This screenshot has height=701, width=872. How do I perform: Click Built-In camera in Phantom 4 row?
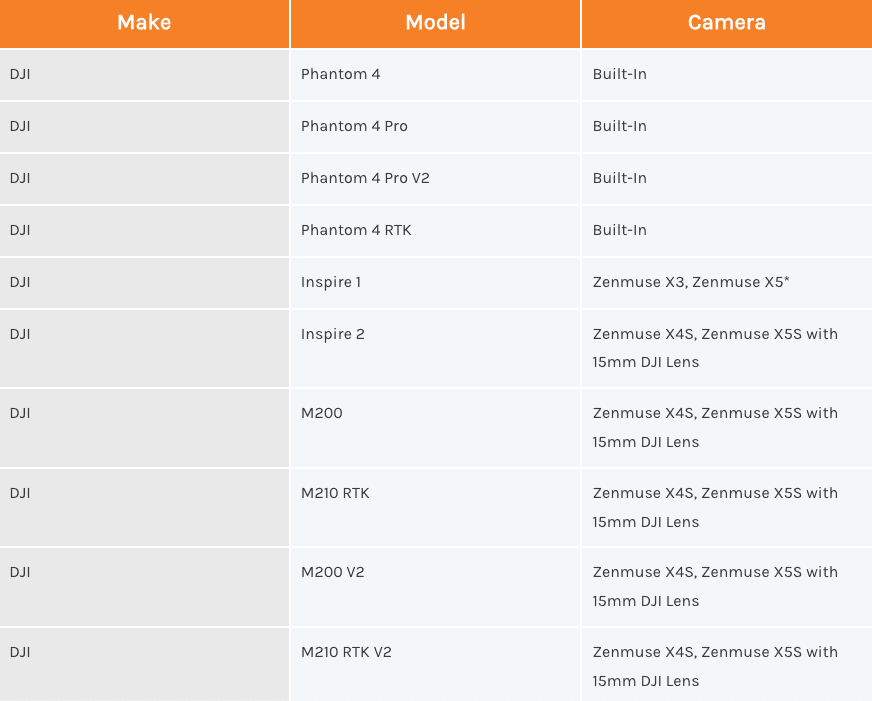click(726, 74)
